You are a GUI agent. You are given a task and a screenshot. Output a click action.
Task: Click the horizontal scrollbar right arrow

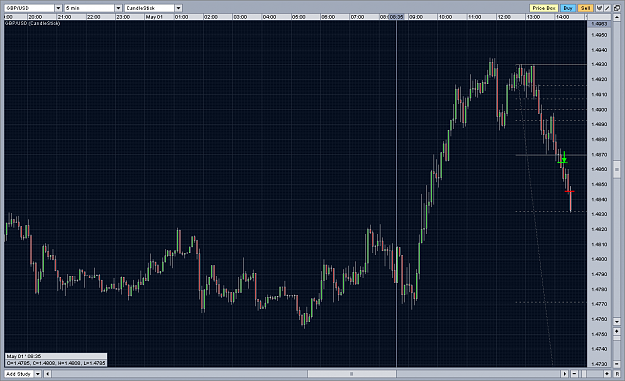(564, 373)
